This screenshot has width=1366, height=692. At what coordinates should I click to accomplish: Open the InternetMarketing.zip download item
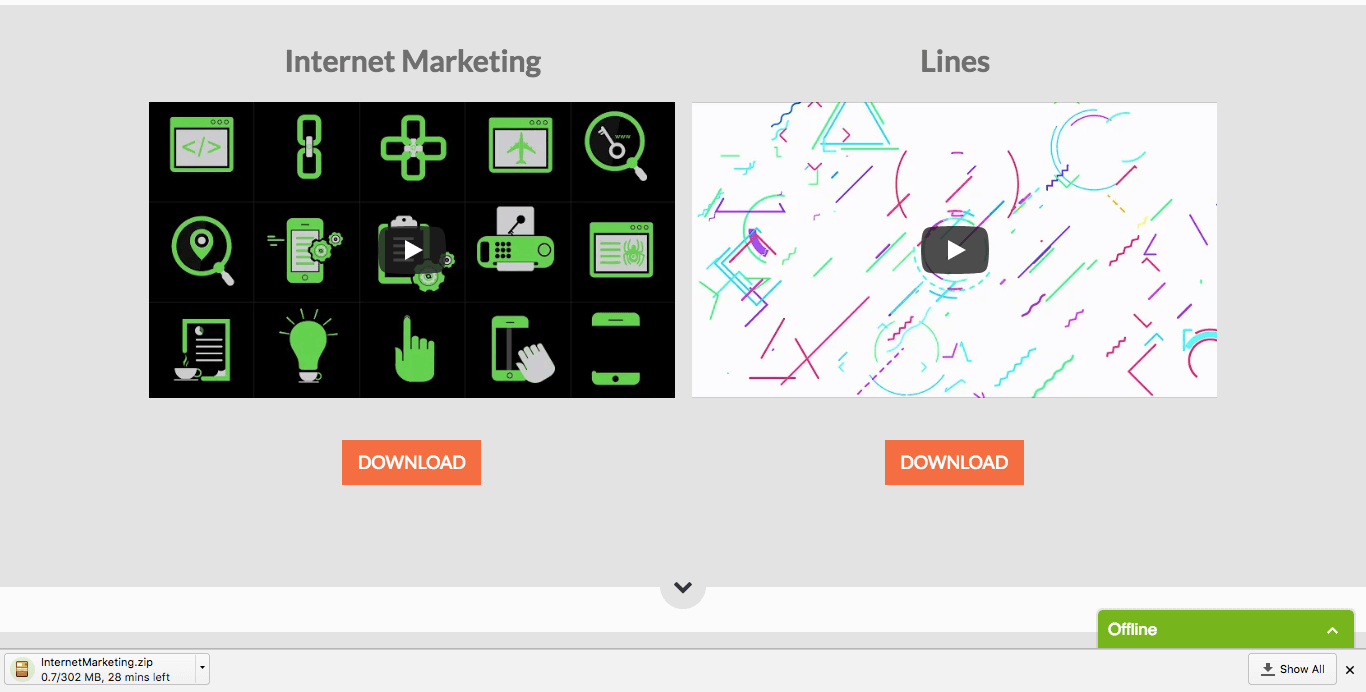pos(101,669)
